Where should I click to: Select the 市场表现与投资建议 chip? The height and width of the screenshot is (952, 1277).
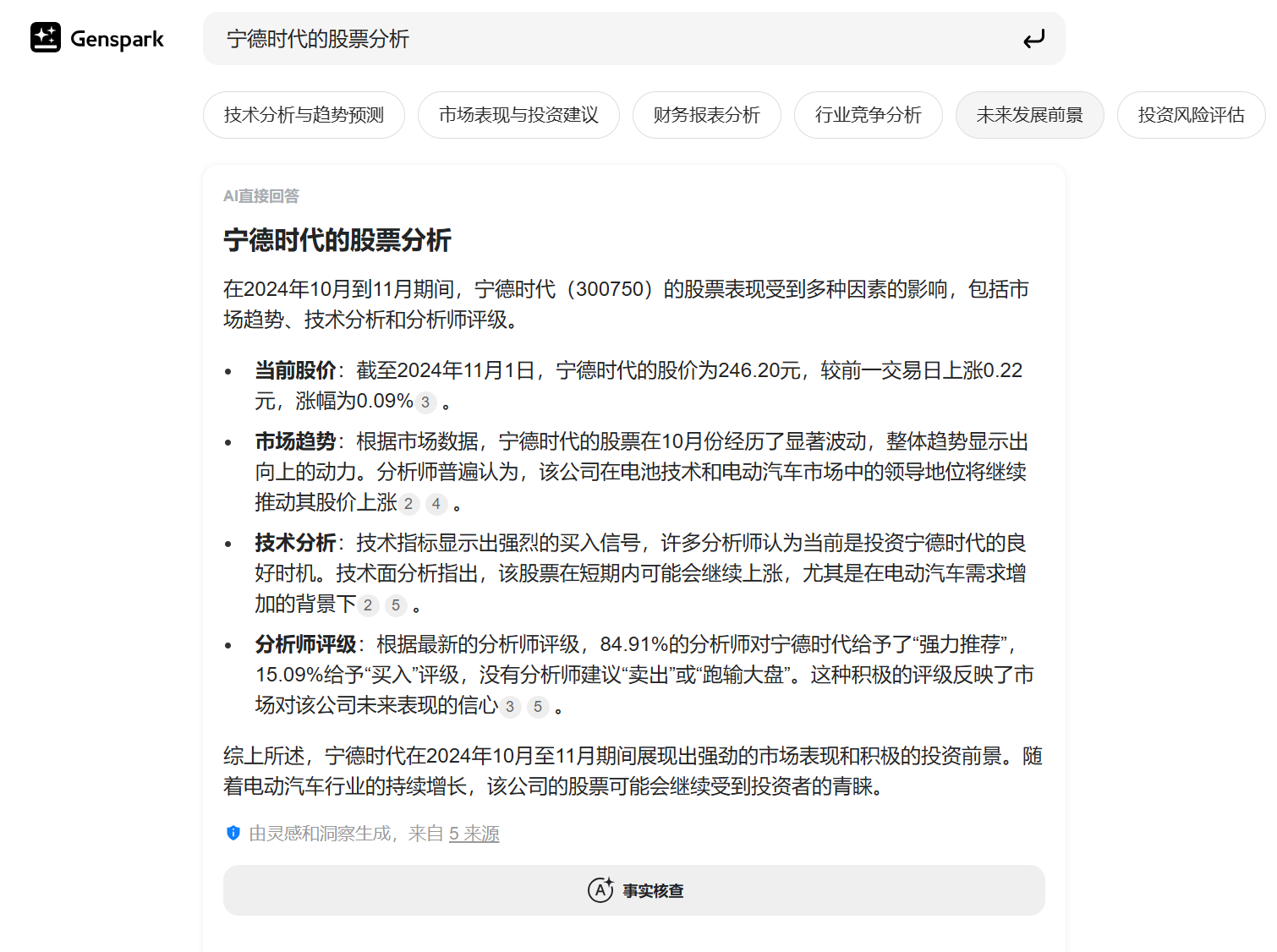[518, 115]
